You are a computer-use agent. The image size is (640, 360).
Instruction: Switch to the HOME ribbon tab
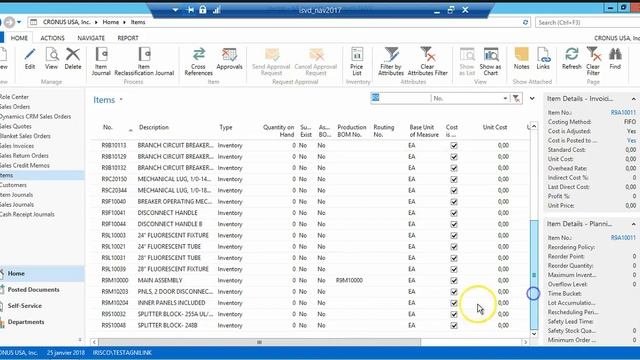click(19, 38)
